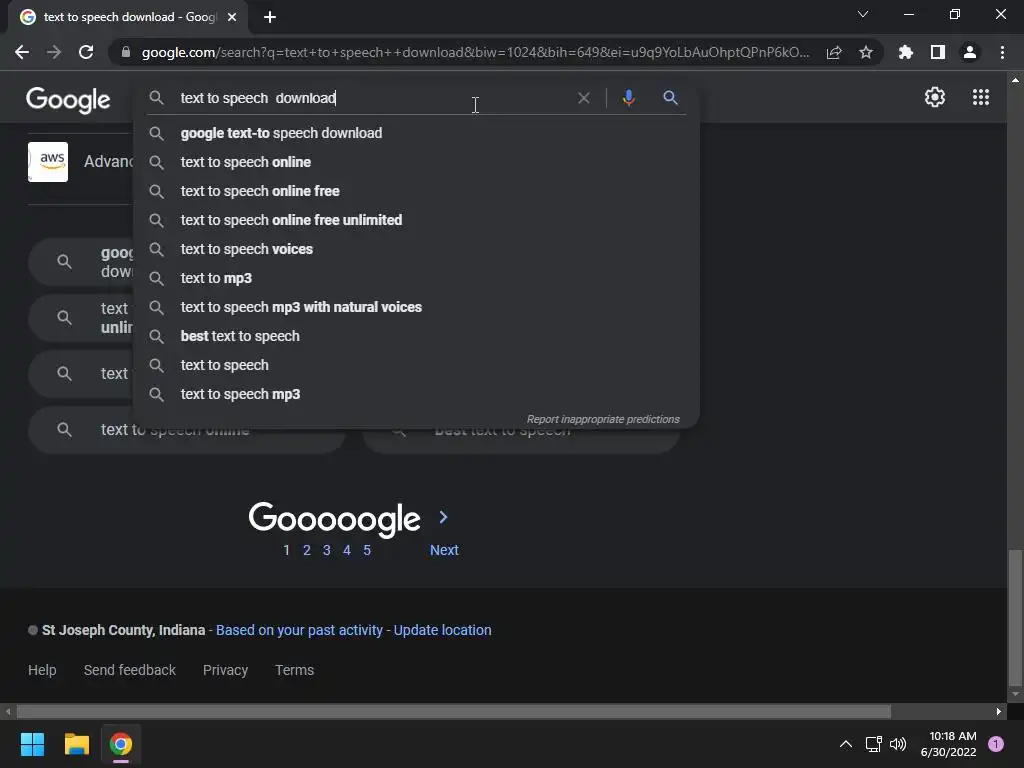The height and width of the screenshot is (768, 1024).
Task: Clear the search box with the X icon
Action: pyautogui.click(x=584, y=98)
